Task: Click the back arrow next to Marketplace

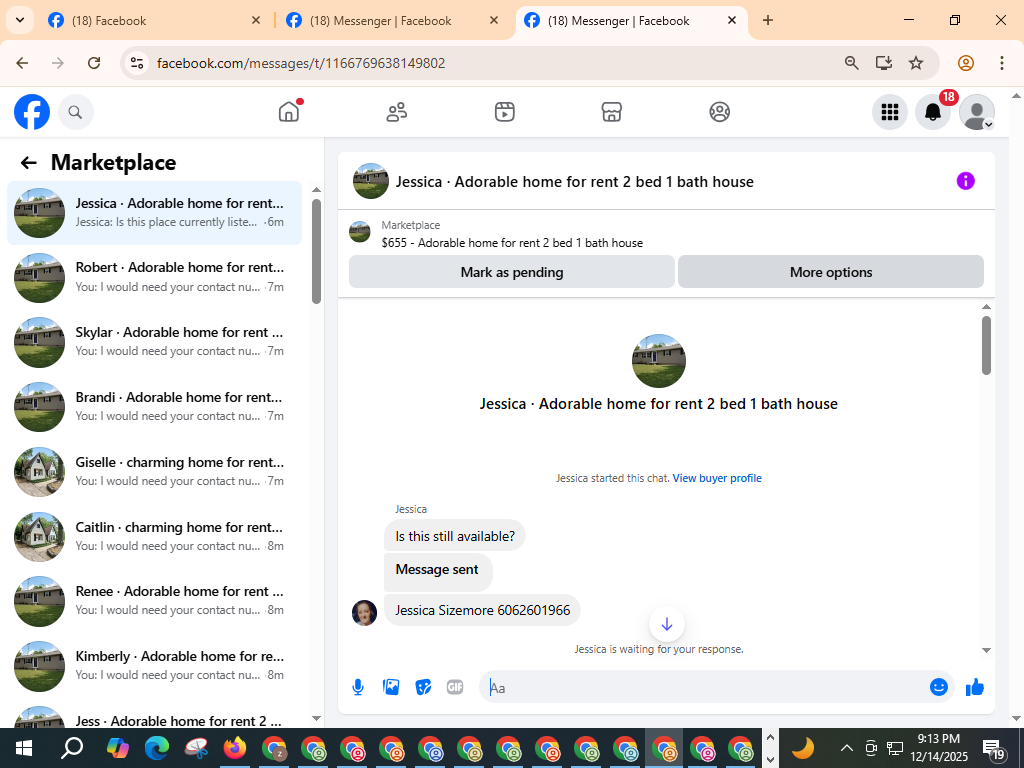Action: (x=28, y=163)
